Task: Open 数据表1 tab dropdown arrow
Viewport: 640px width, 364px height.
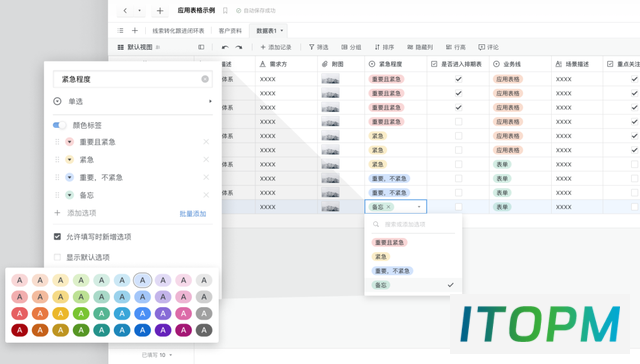Action: coord(282,31)
